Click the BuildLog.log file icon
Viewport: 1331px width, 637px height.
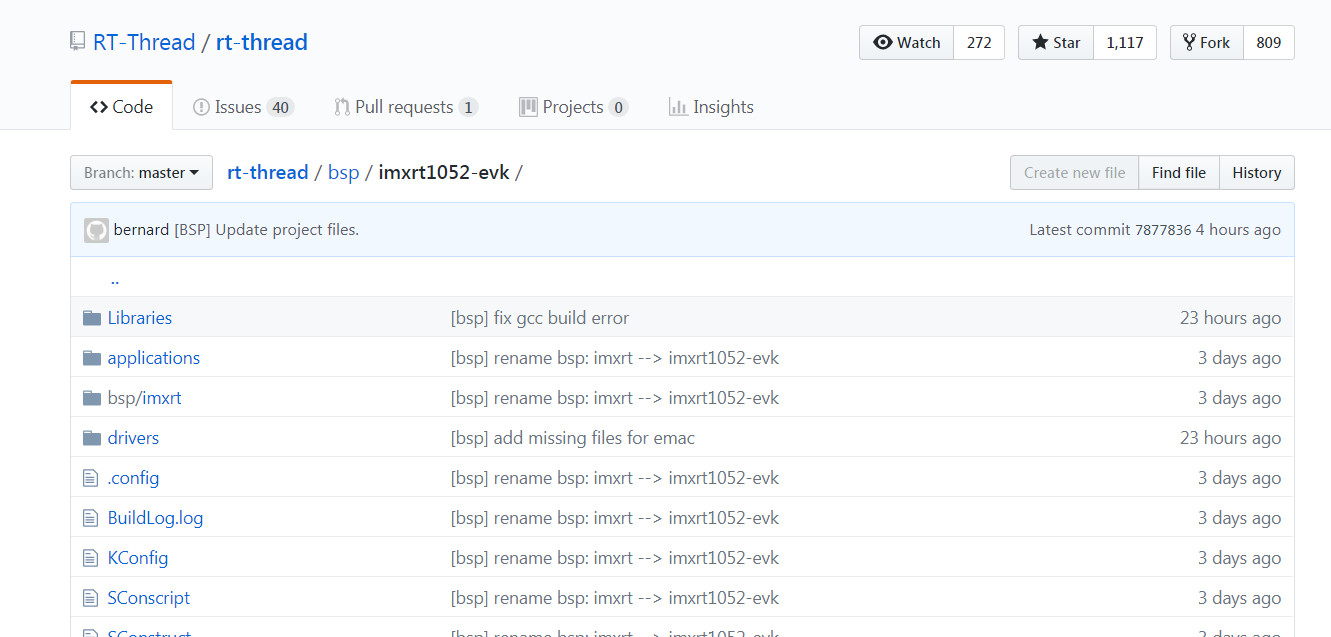(x=90, y=518)
